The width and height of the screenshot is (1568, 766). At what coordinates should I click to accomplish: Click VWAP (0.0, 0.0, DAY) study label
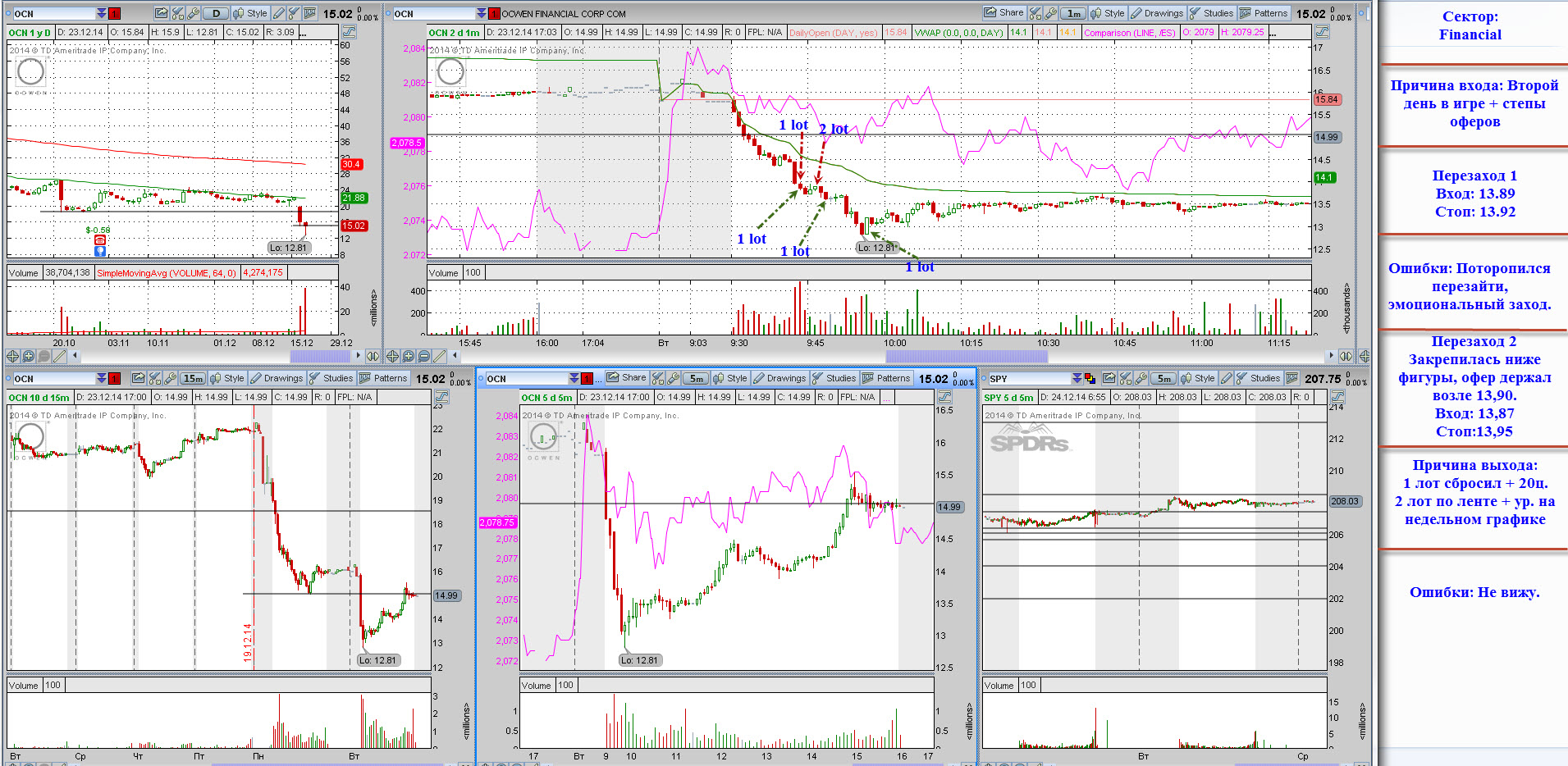point(958,33)
